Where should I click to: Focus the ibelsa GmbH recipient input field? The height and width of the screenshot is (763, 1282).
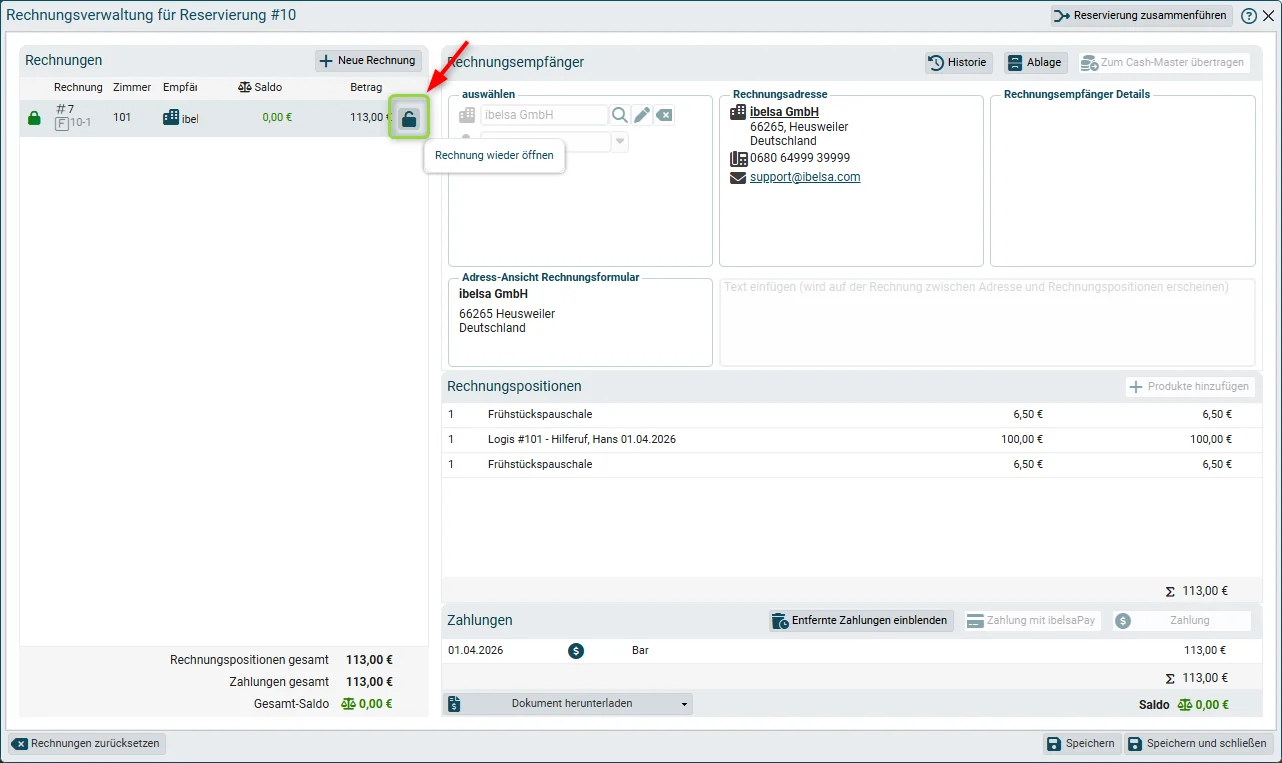coord(544,115)
